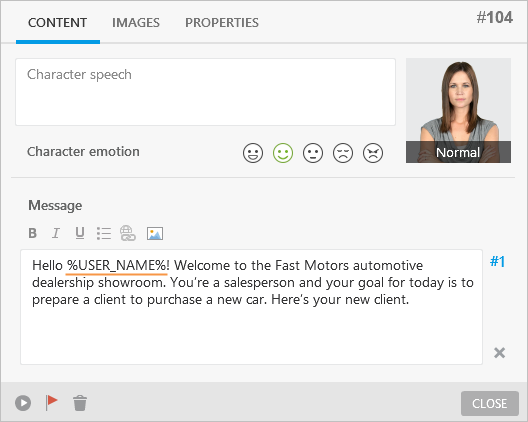Open the CONTENT tab
The image size is (528, 422).
(58, 23)
